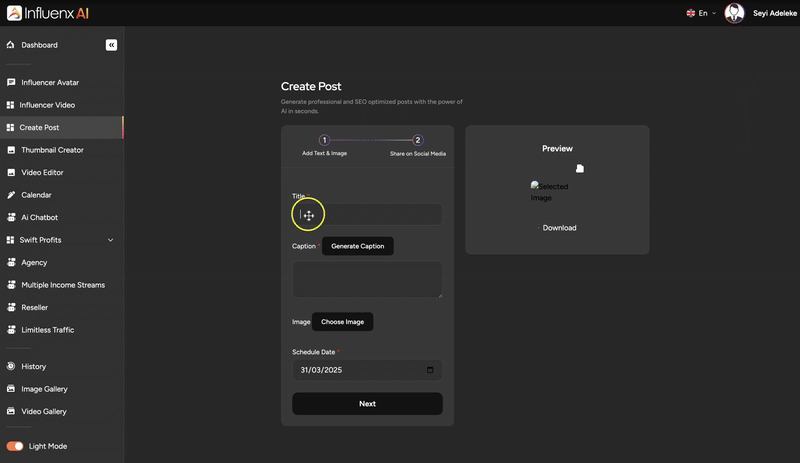This screenshot has height=463, width=800.
Task: Toggle the Light Mode switch
Action: click(15, 446)
